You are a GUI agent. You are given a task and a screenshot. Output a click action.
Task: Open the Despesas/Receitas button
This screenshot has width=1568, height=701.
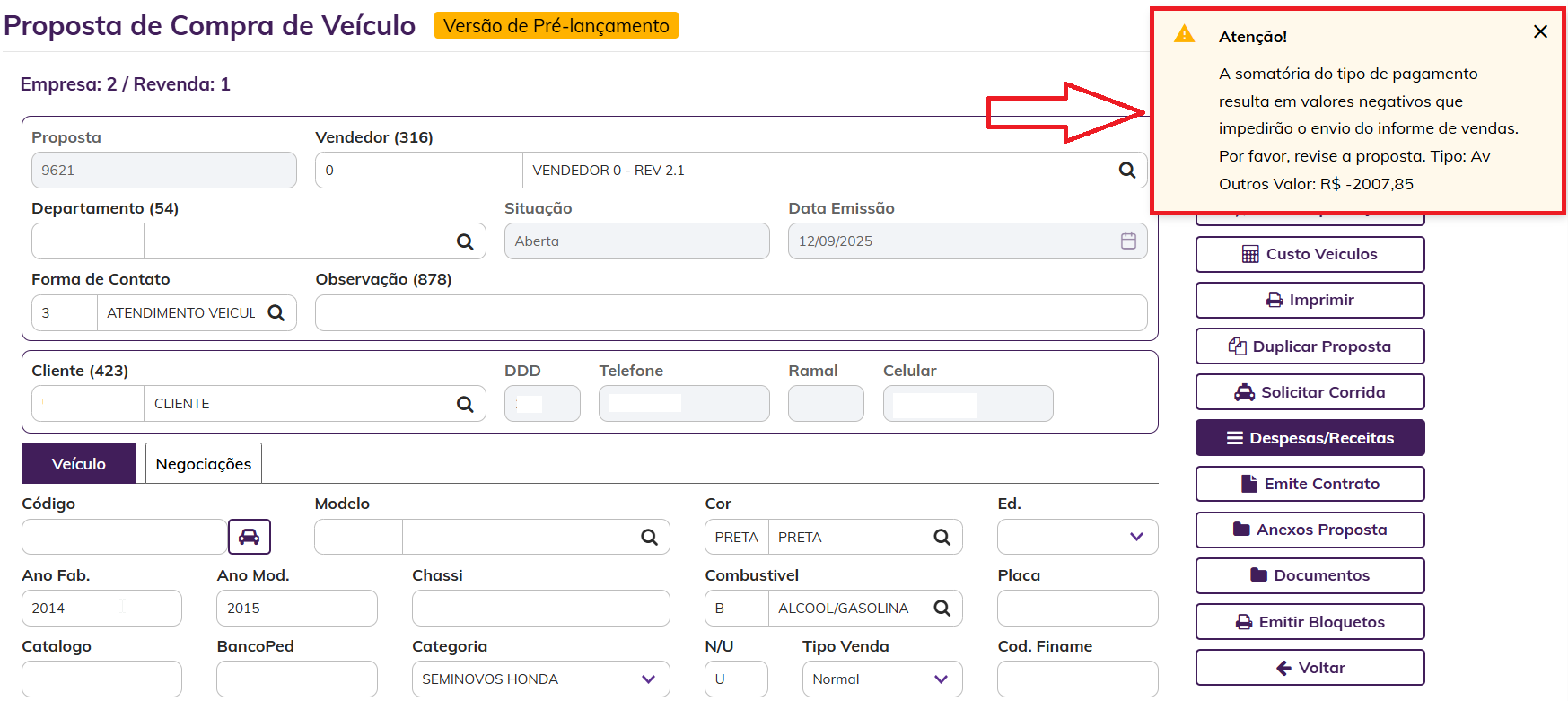click(1310, 438)
